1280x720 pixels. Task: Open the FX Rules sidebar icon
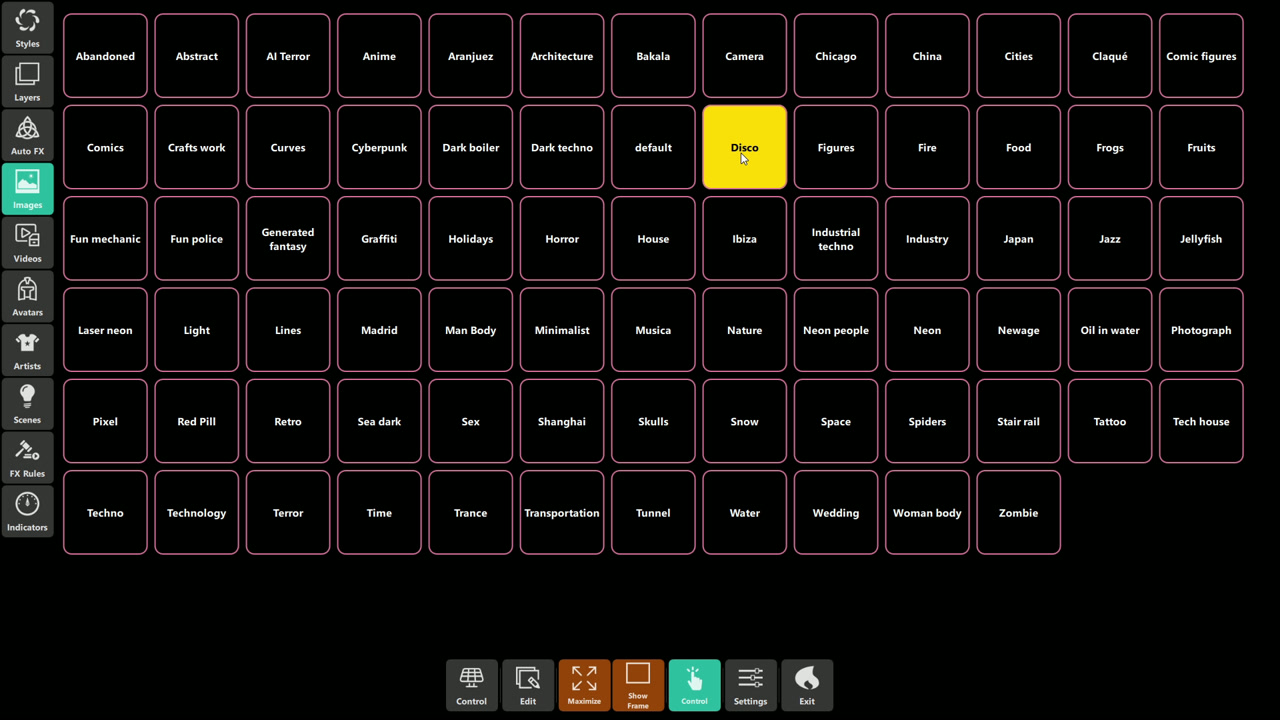[27, 458]
